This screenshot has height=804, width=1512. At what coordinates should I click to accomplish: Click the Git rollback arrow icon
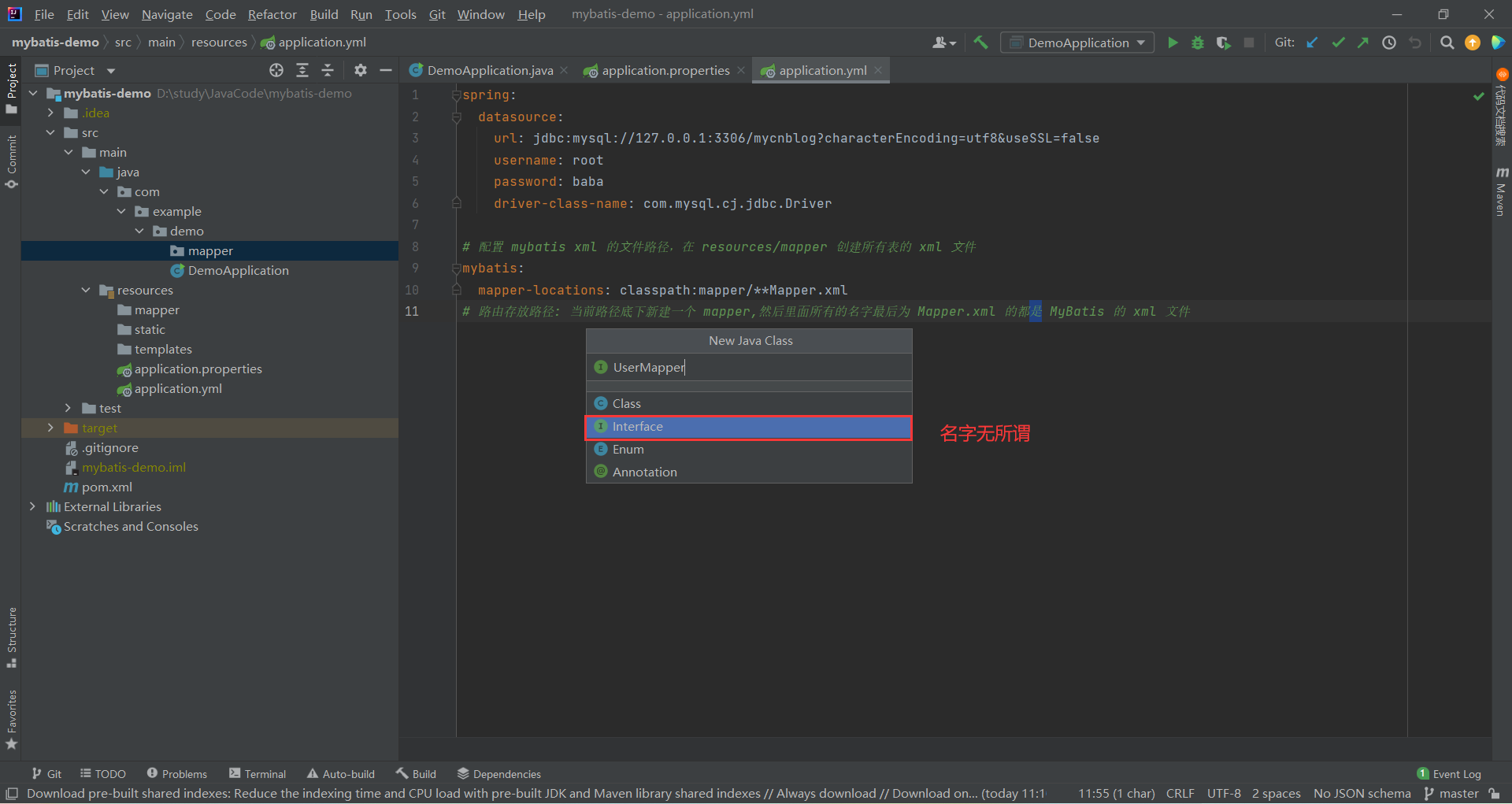1415,43
